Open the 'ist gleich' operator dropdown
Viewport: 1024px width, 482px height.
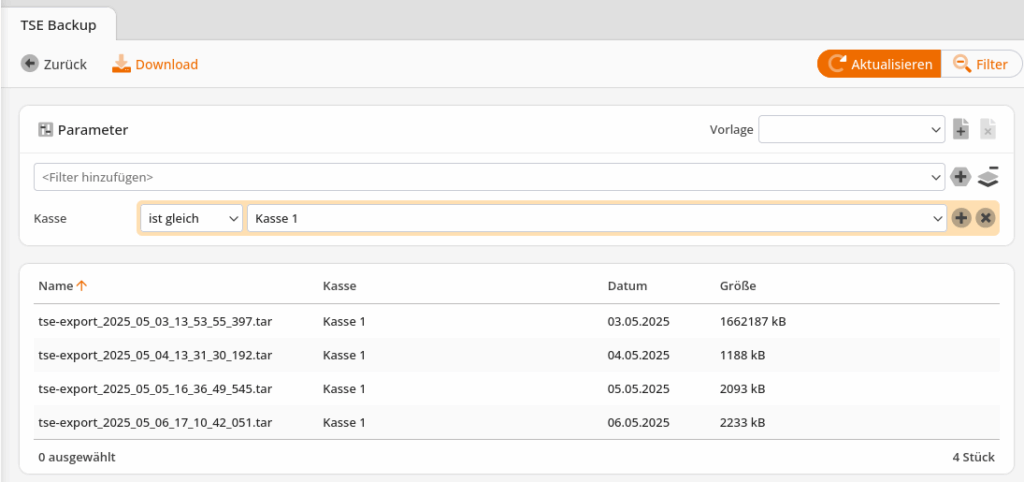click(191, 218)
